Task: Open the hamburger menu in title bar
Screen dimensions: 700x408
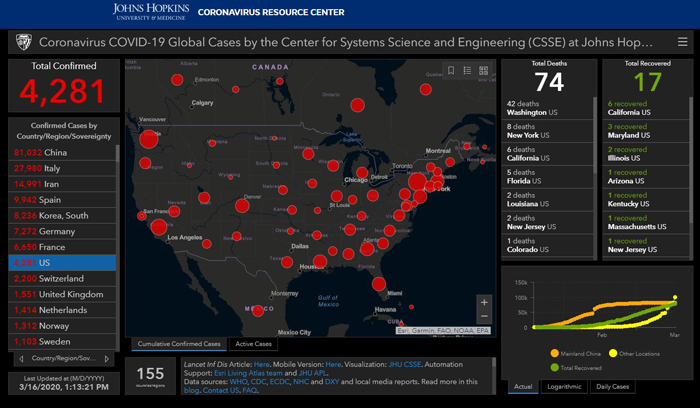Action: pyautogui.click(x=683, y=42)
